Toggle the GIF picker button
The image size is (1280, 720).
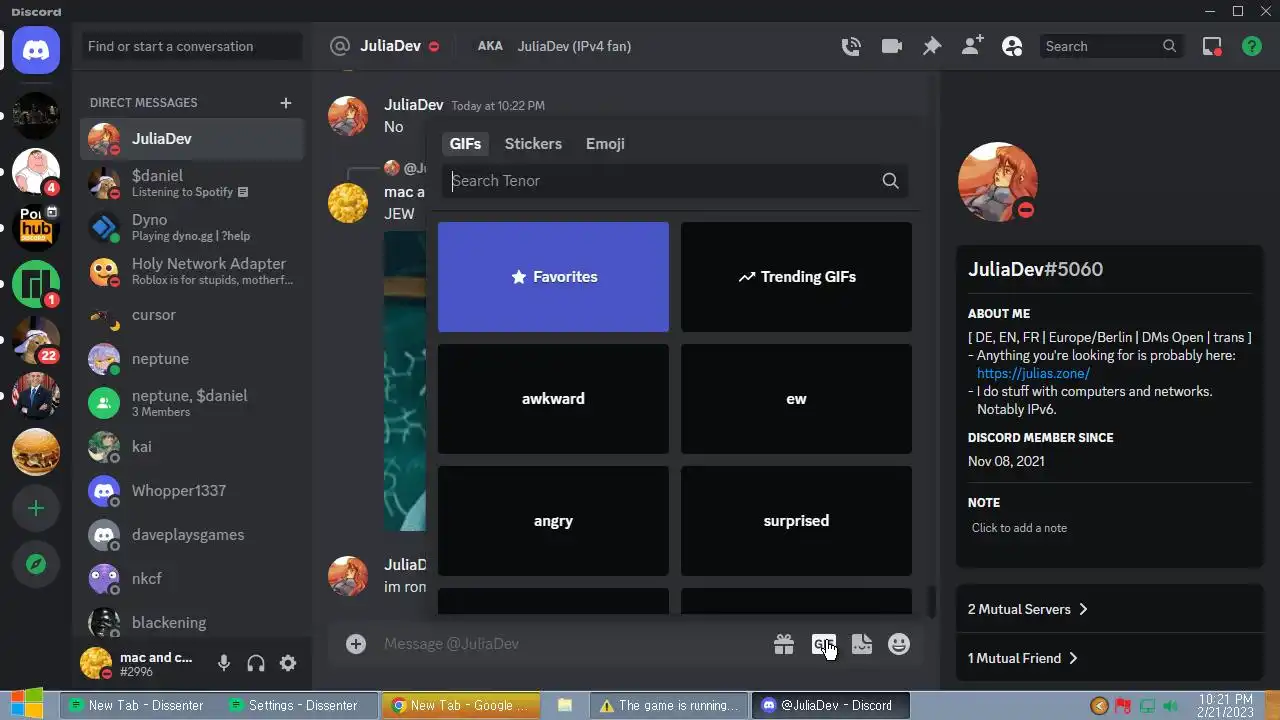point(823,644)
